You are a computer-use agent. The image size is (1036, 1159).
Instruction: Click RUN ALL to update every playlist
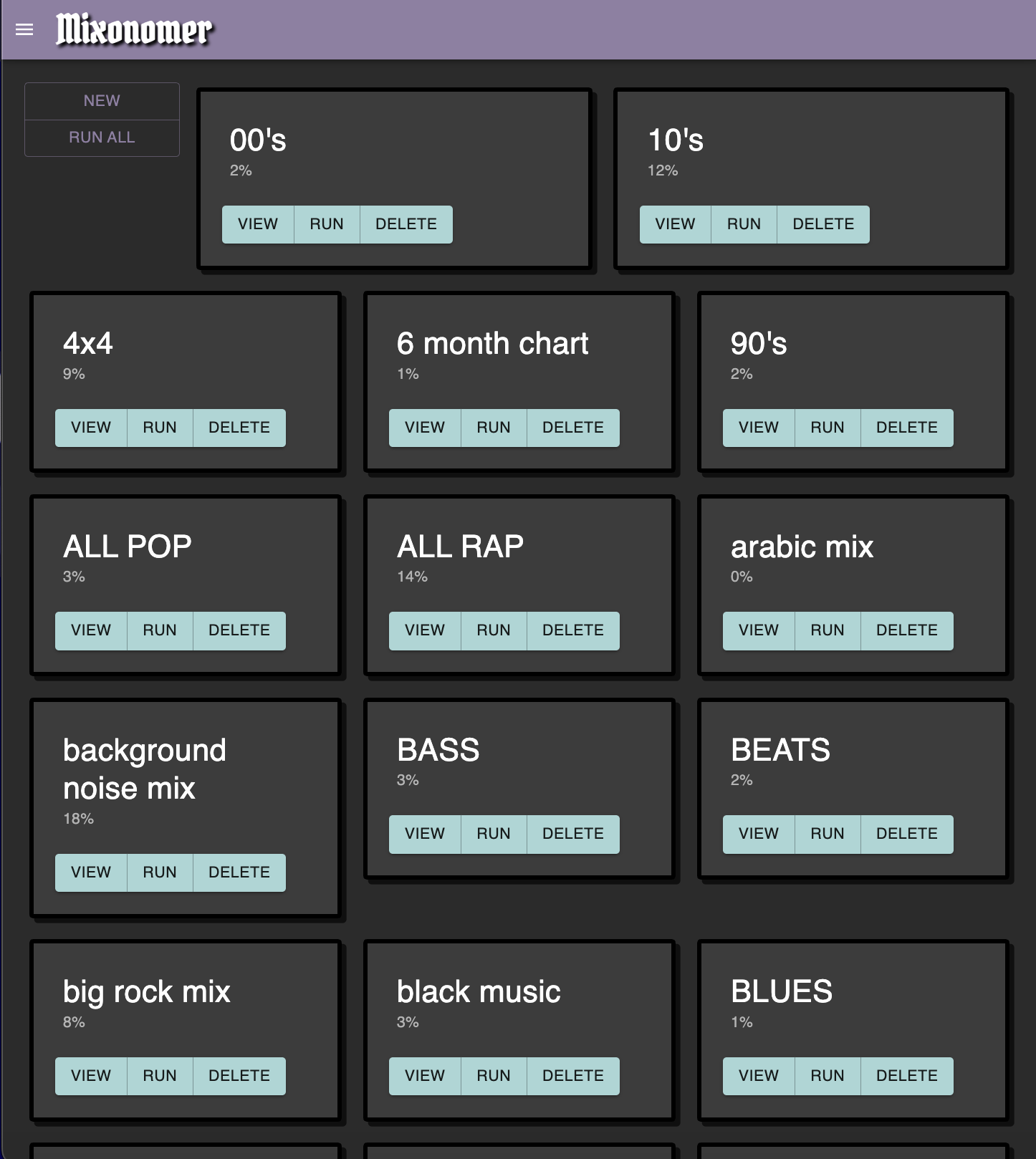pyautogui.click(x=102, y=137)
